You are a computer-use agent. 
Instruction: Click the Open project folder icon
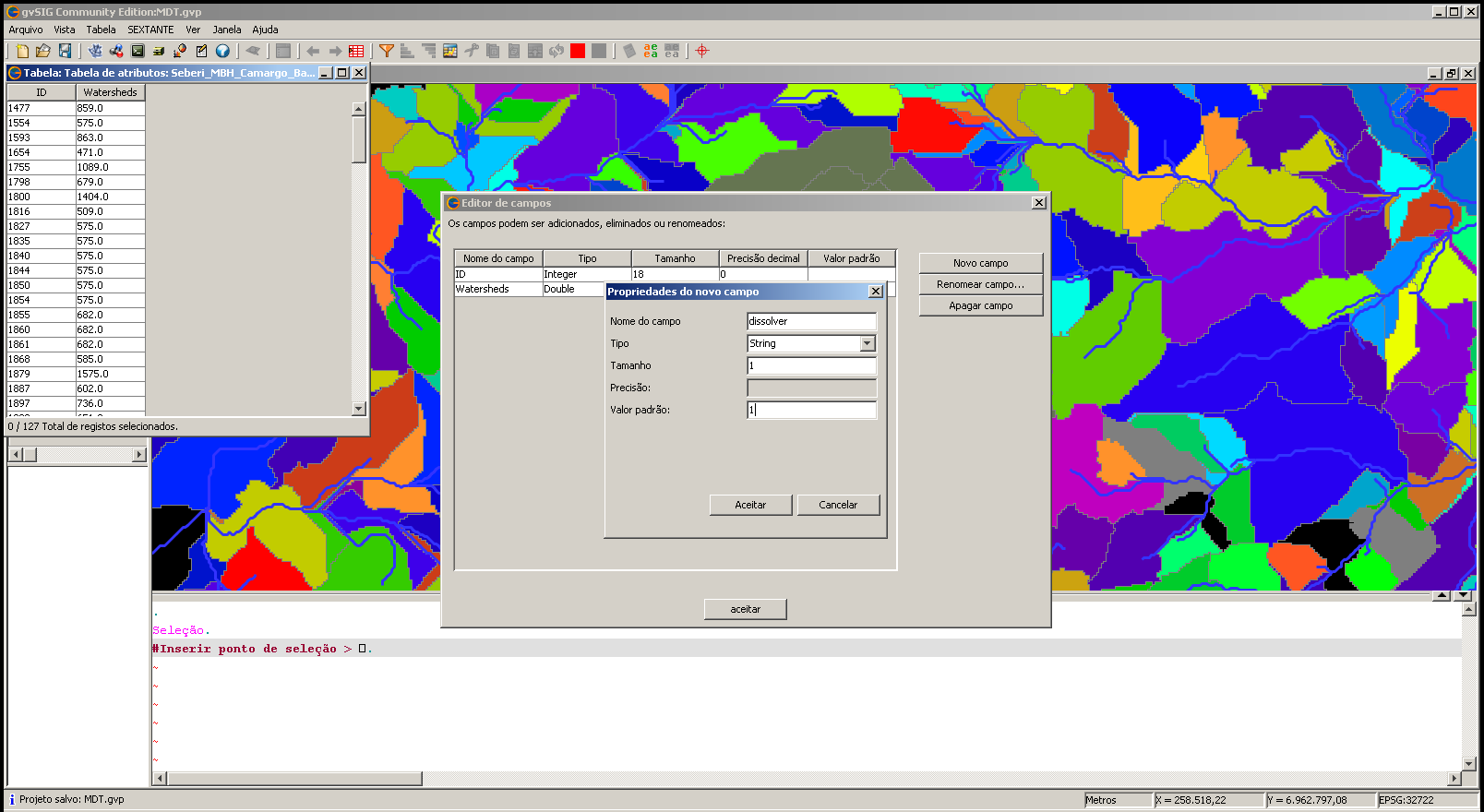pos(42,51)
